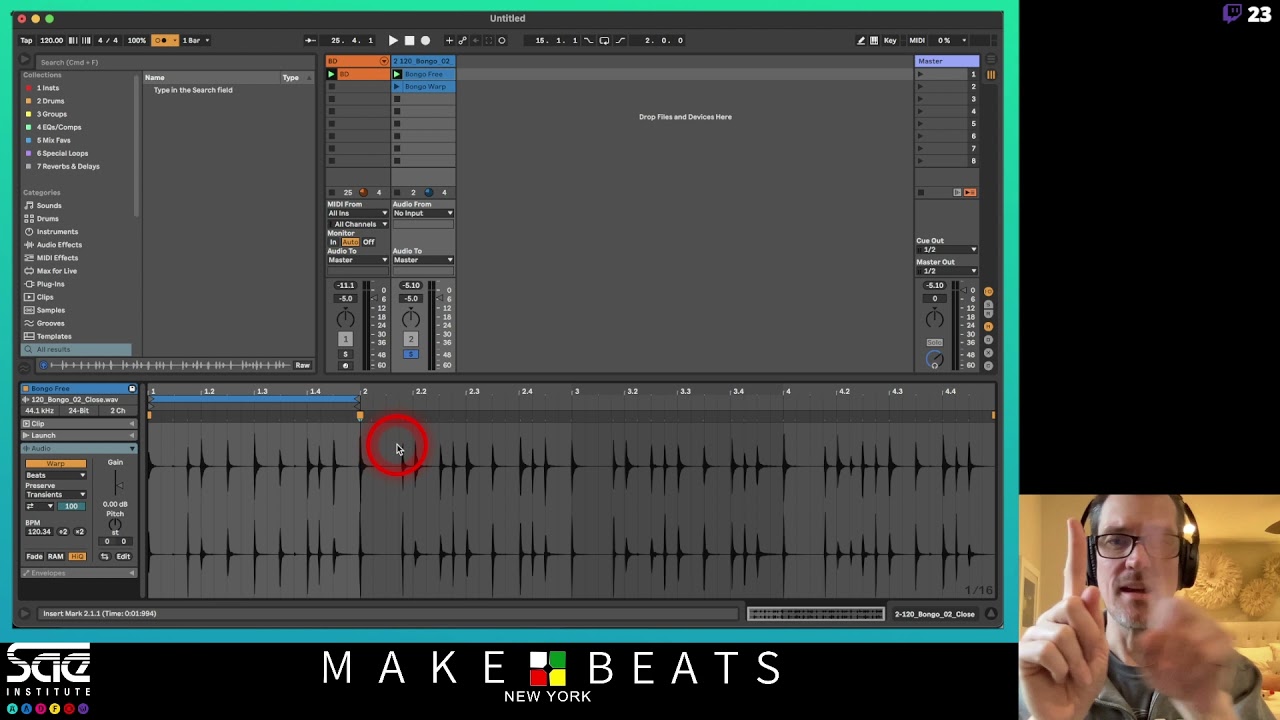Click the Raw button in preview
The width and height of the screenshot is (1280, 720).
click(302, 365)
